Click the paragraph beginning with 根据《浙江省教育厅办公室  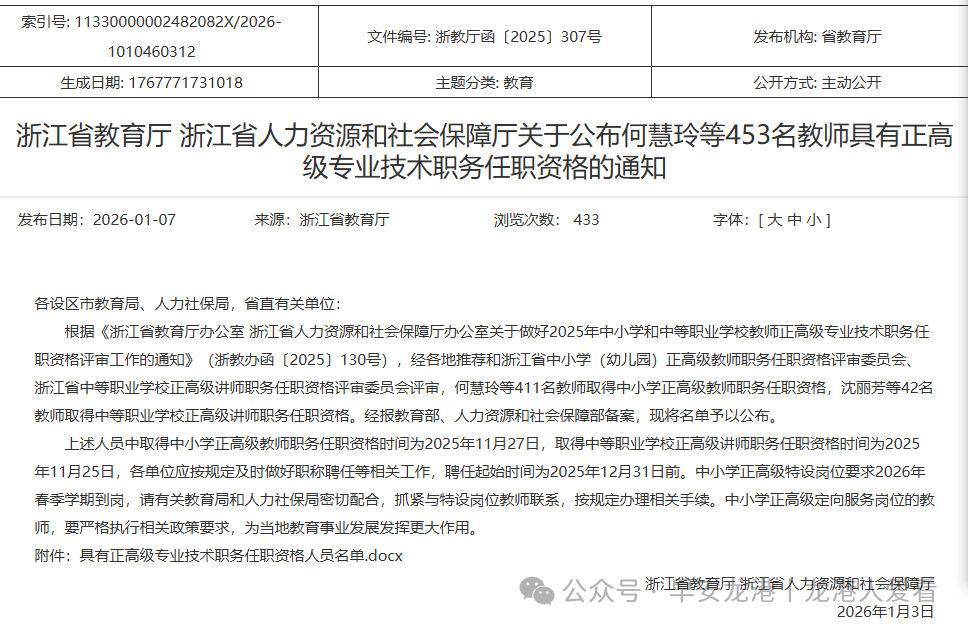484,373
